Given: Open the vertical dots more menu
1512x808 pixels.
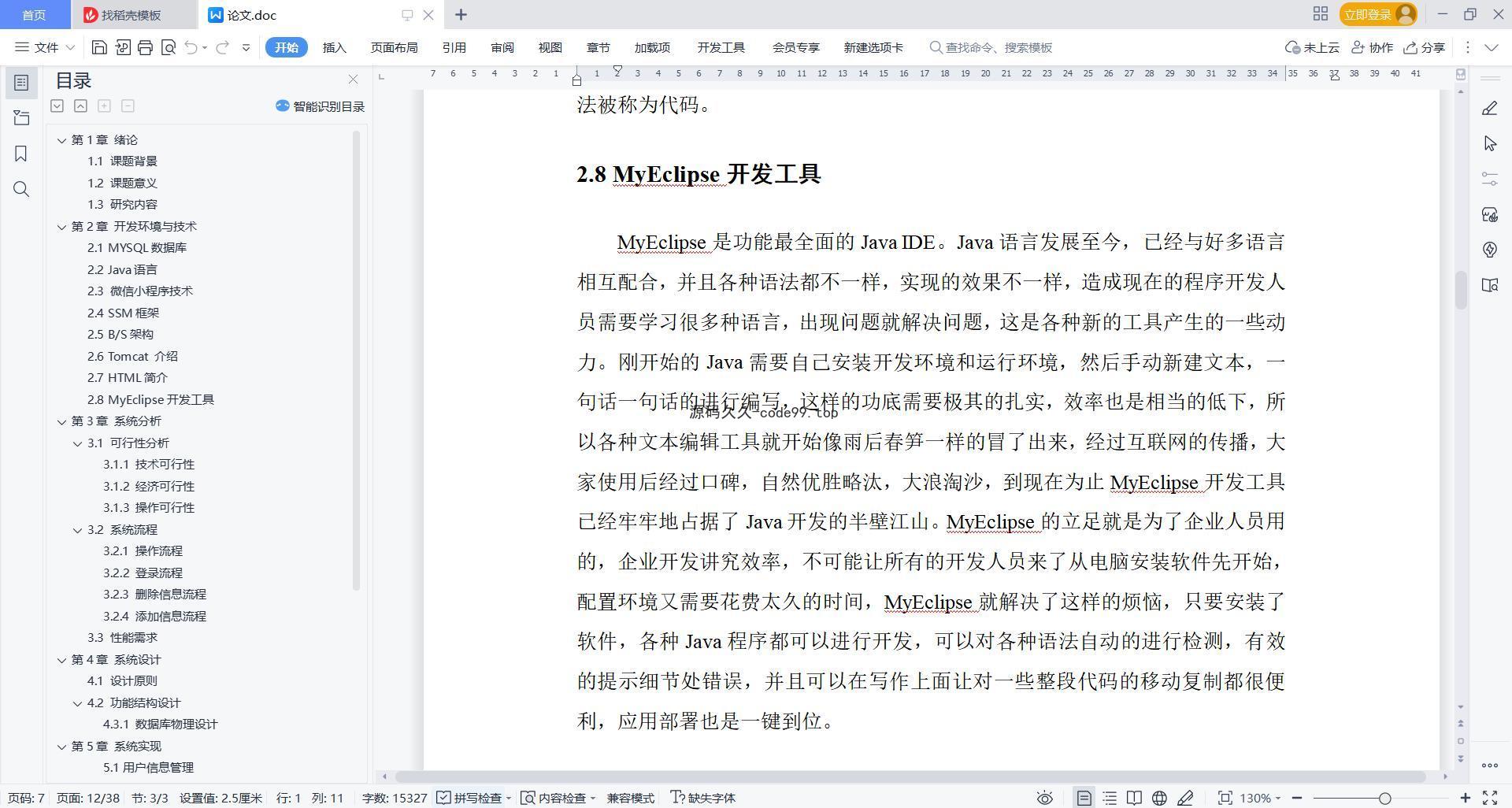Looking at the screenshot, I should 1467,47.
